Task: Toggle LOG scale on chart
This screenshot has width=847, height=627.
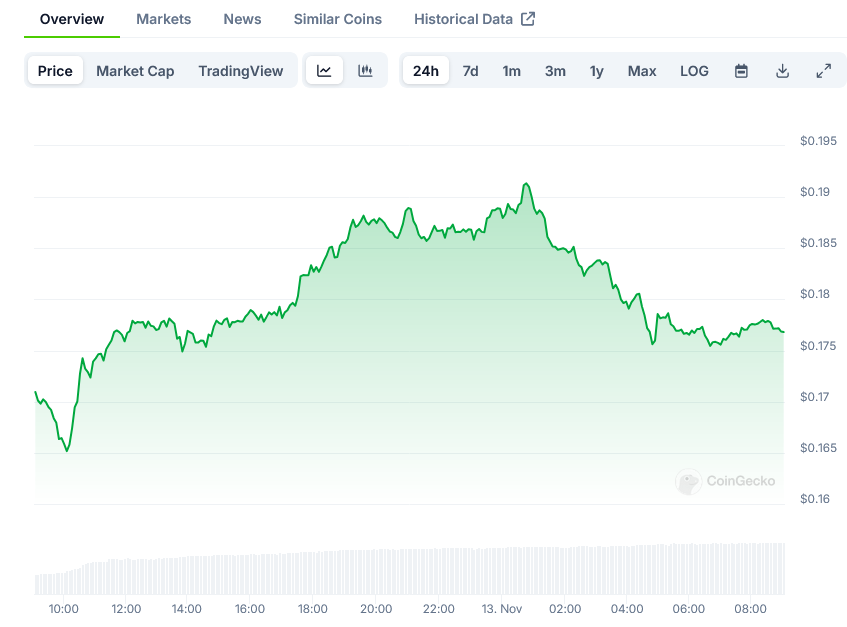Action: (694, 71)
